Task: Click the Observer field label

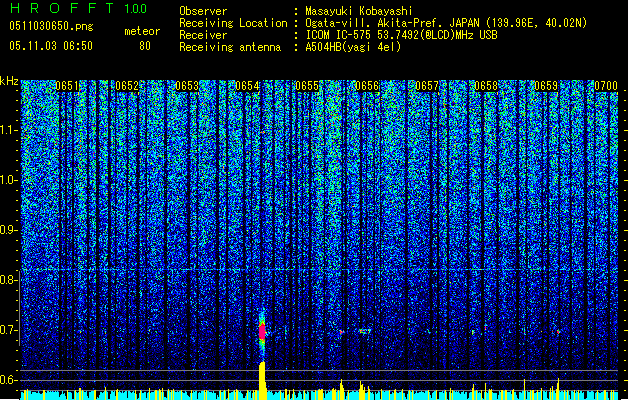Action: click(x=203, y=11)
